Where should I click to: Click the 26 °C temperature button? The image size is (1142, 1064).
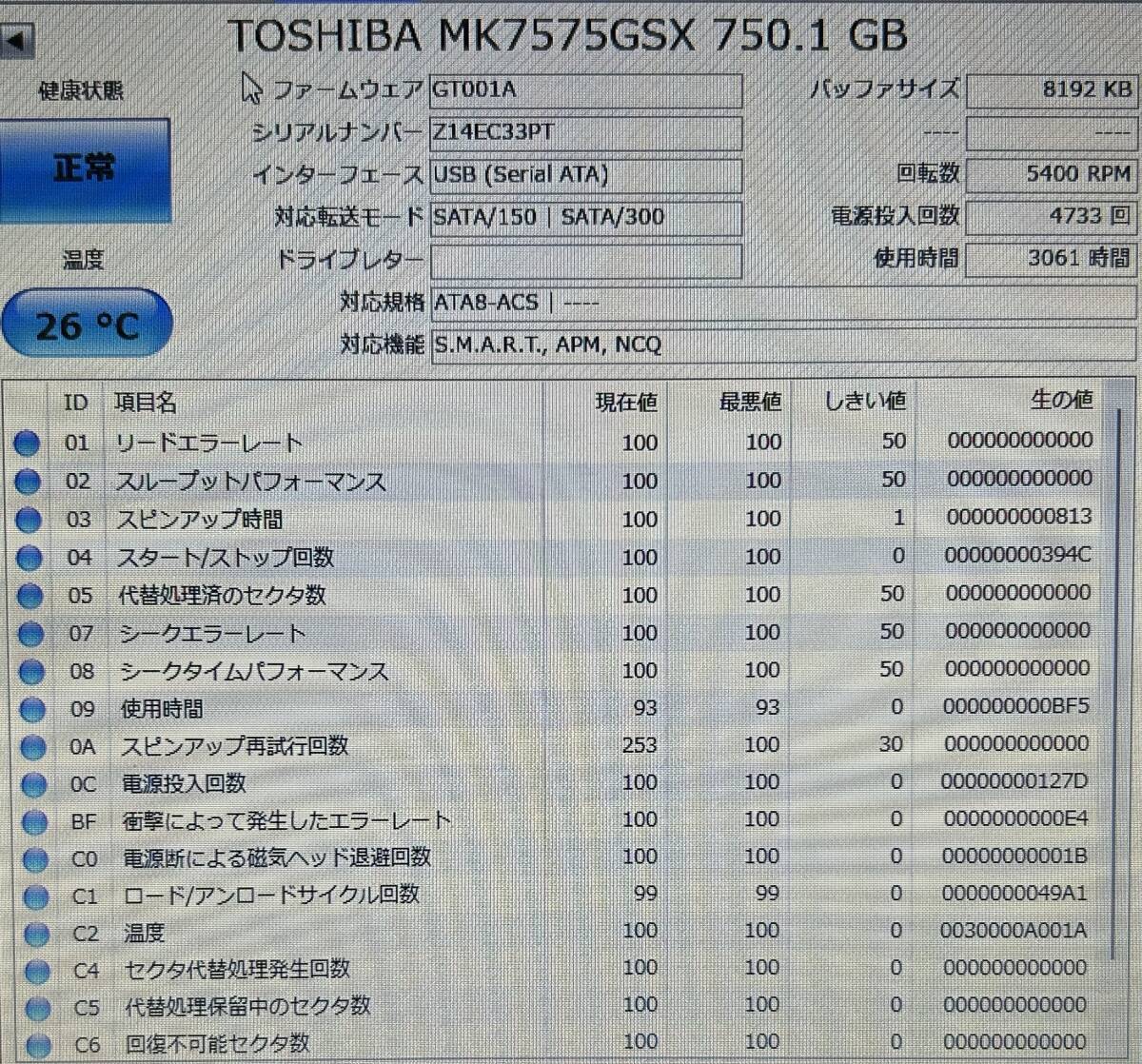click(87, 325)
